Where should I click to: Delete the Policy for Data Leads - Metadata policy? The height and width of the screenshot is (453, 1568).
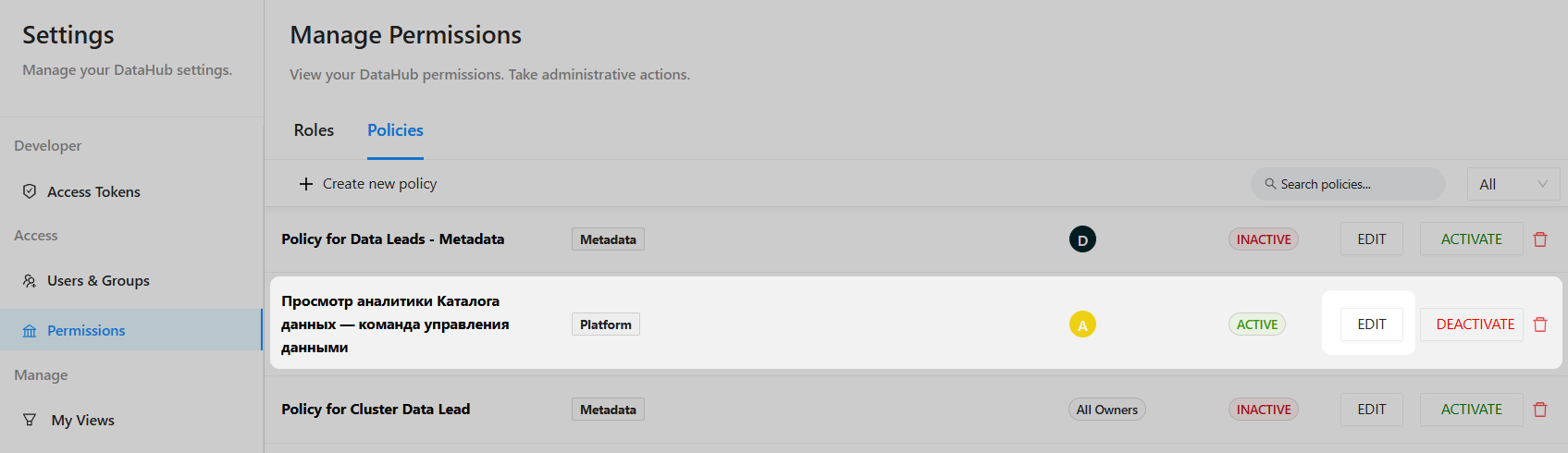tap(1540, 239)
